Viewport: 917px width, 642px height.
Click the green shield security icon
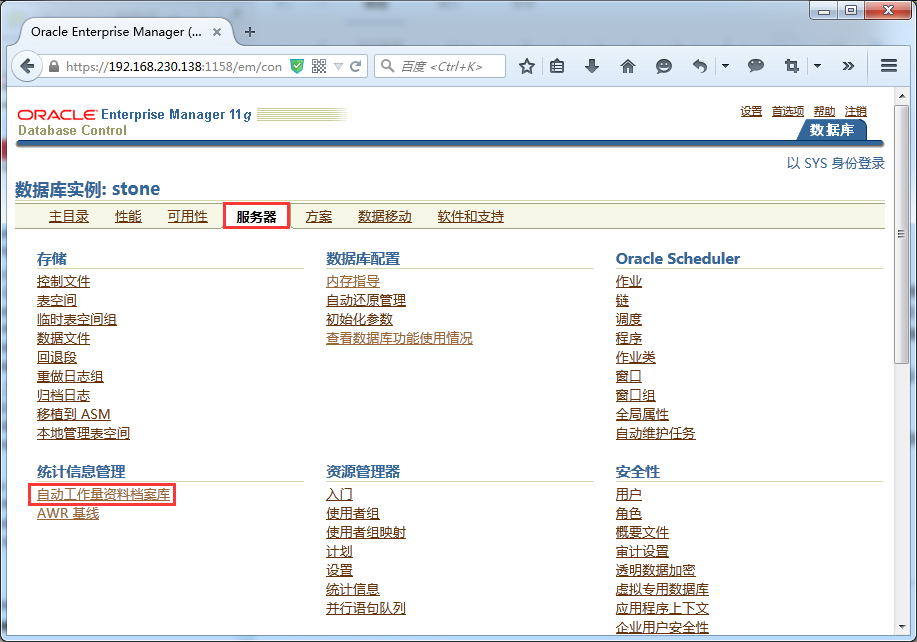pyautogui.click(x=297, y=67)
